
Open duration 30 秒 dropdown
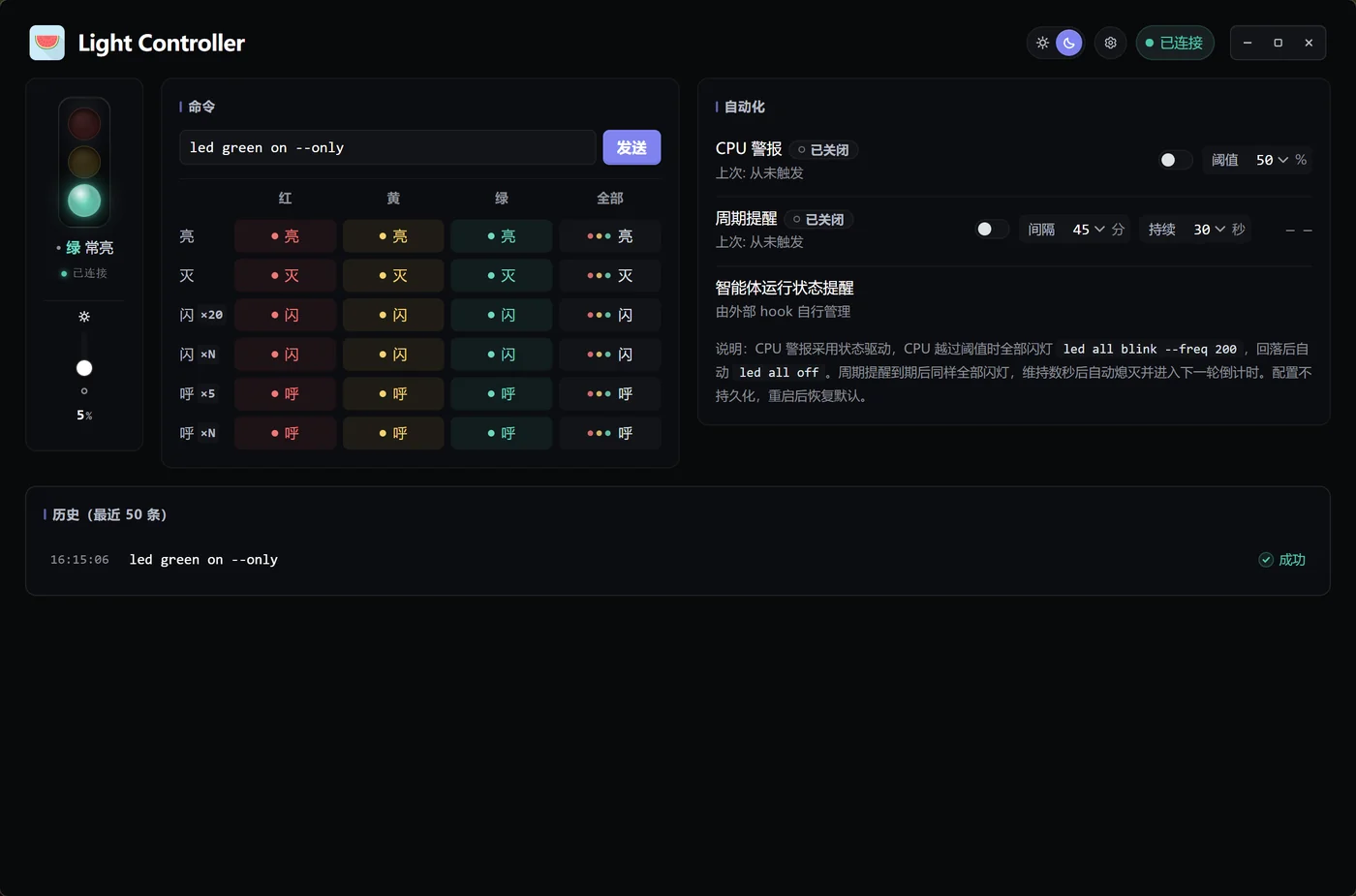[1210, 230]
